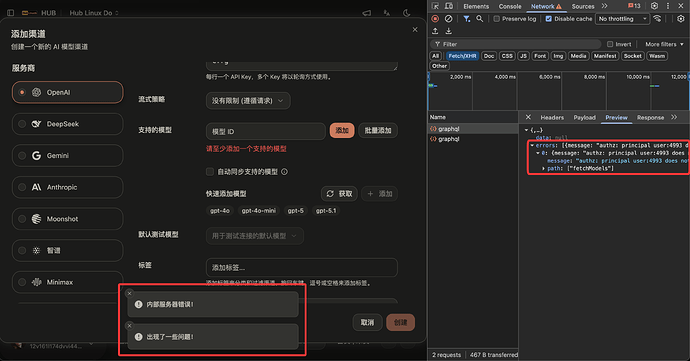Switch to the Elements tab
Image resolution: width=690 pixels, height=361 pixels.
(476, 6)
